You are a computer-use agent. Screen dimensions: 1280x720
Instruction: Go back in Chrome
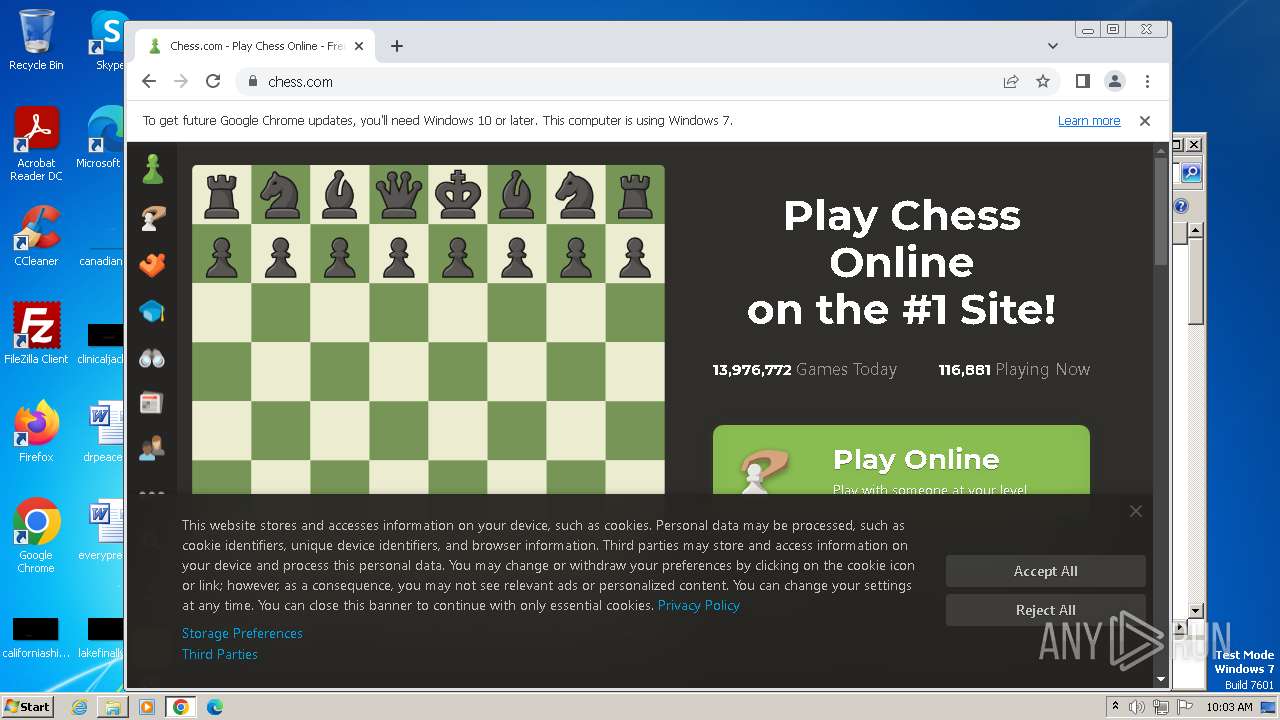coord(149,81)
